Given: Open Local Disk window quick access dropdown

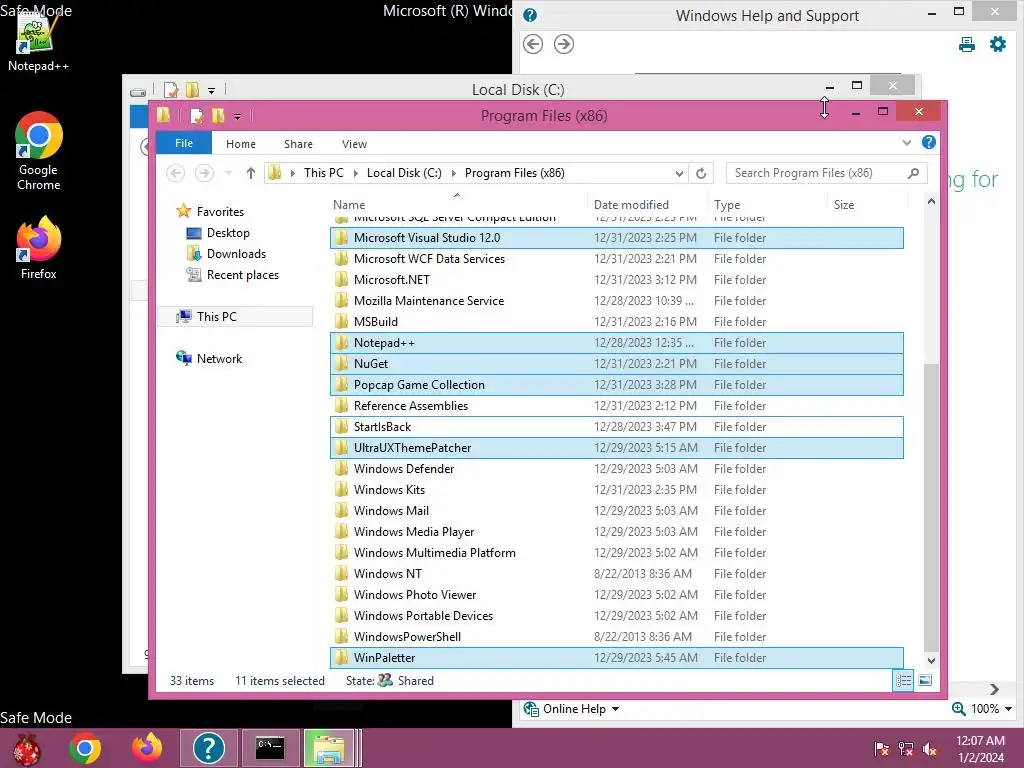Looking at the screenshot, I should 211,91.
